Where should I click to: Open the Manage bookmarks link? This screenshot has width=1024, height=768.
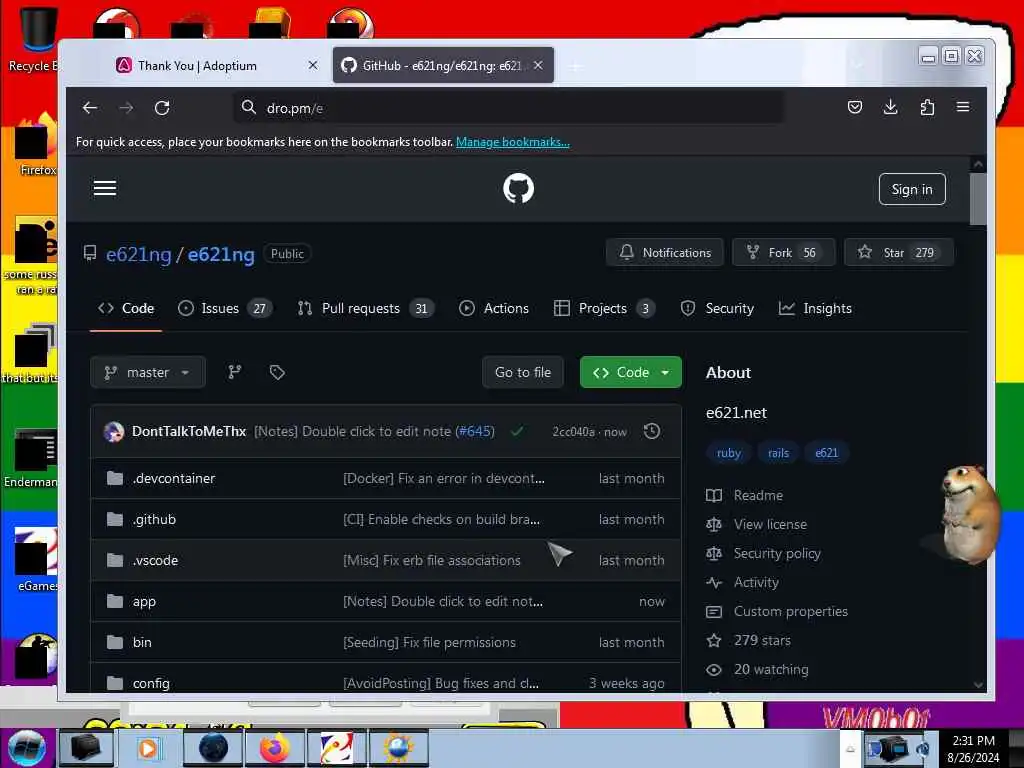(x=513, y=142)
